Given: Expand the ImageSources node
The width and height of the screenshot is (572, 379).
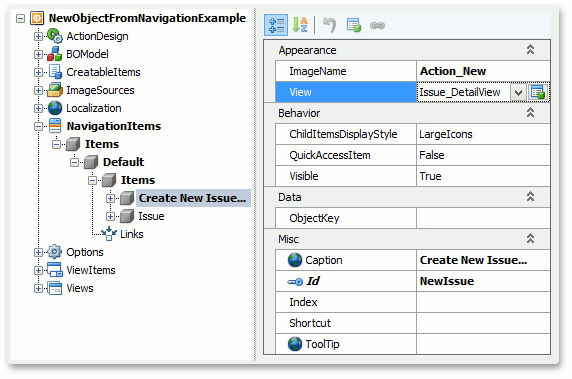Looking at the screenshot, I should click(x=38, y=90).
